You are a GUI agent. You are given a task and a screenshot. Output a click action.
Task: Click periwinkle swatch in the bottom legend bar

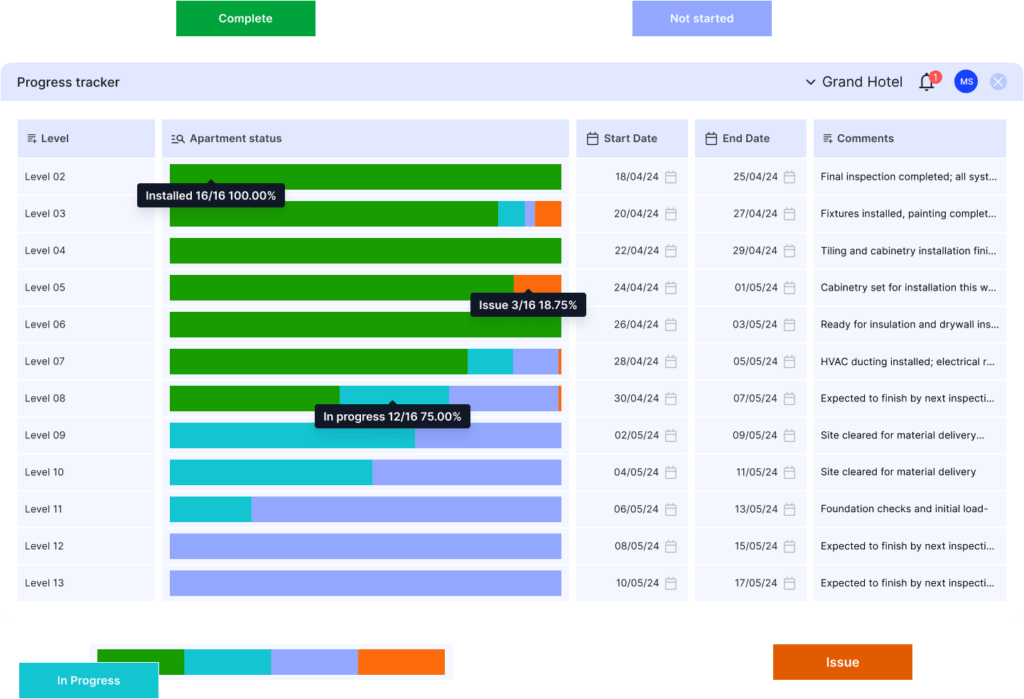click(x=314, y=662)
